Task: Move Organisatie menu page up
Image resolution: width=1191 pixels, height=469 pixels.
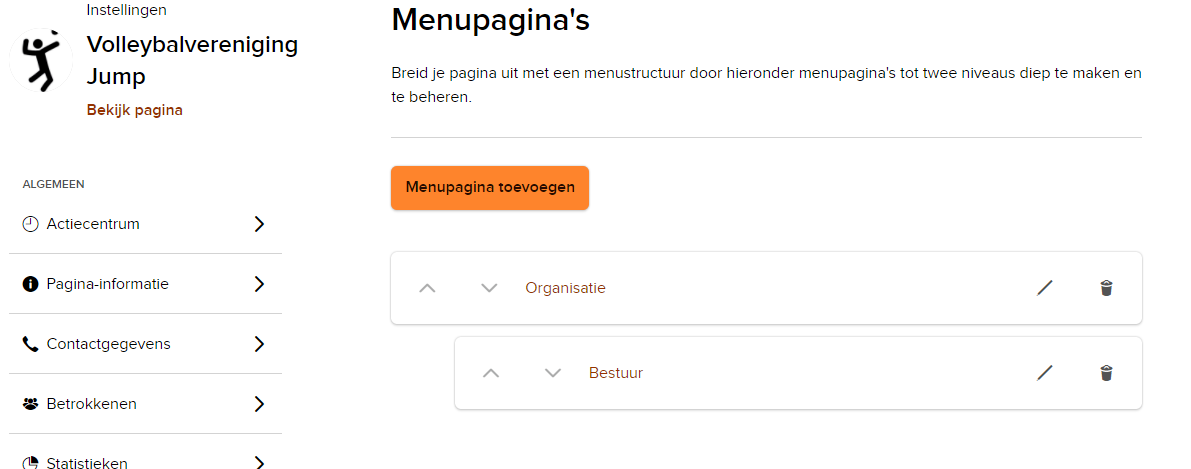Action: coord(427,288)
